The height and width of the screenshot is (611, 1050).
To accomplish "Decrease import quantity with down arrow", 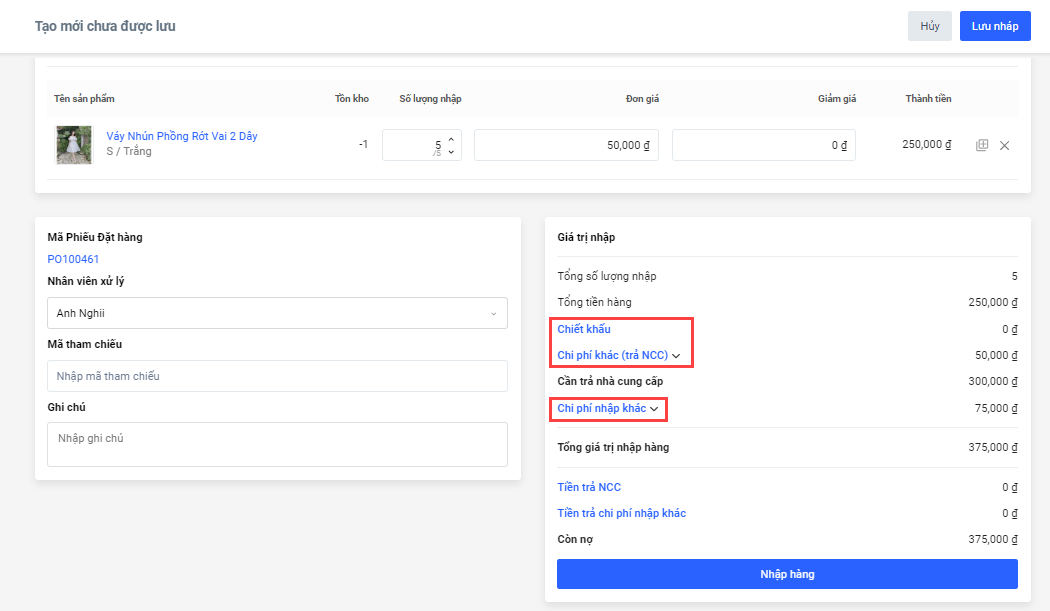I will (451, 152).
